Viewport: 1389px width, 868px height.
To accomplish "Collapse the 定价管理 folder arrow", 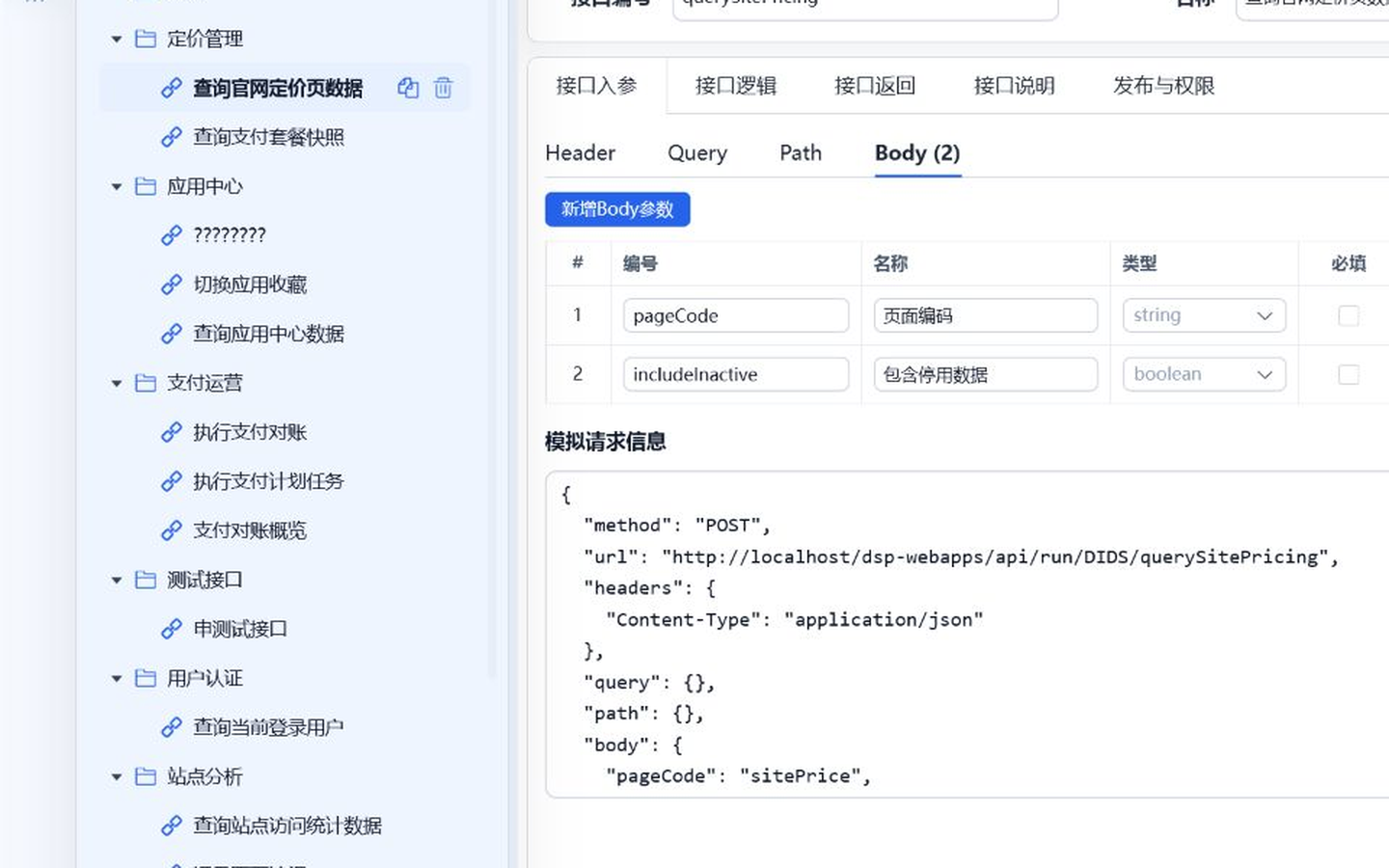I will click(x=117, y=40).
